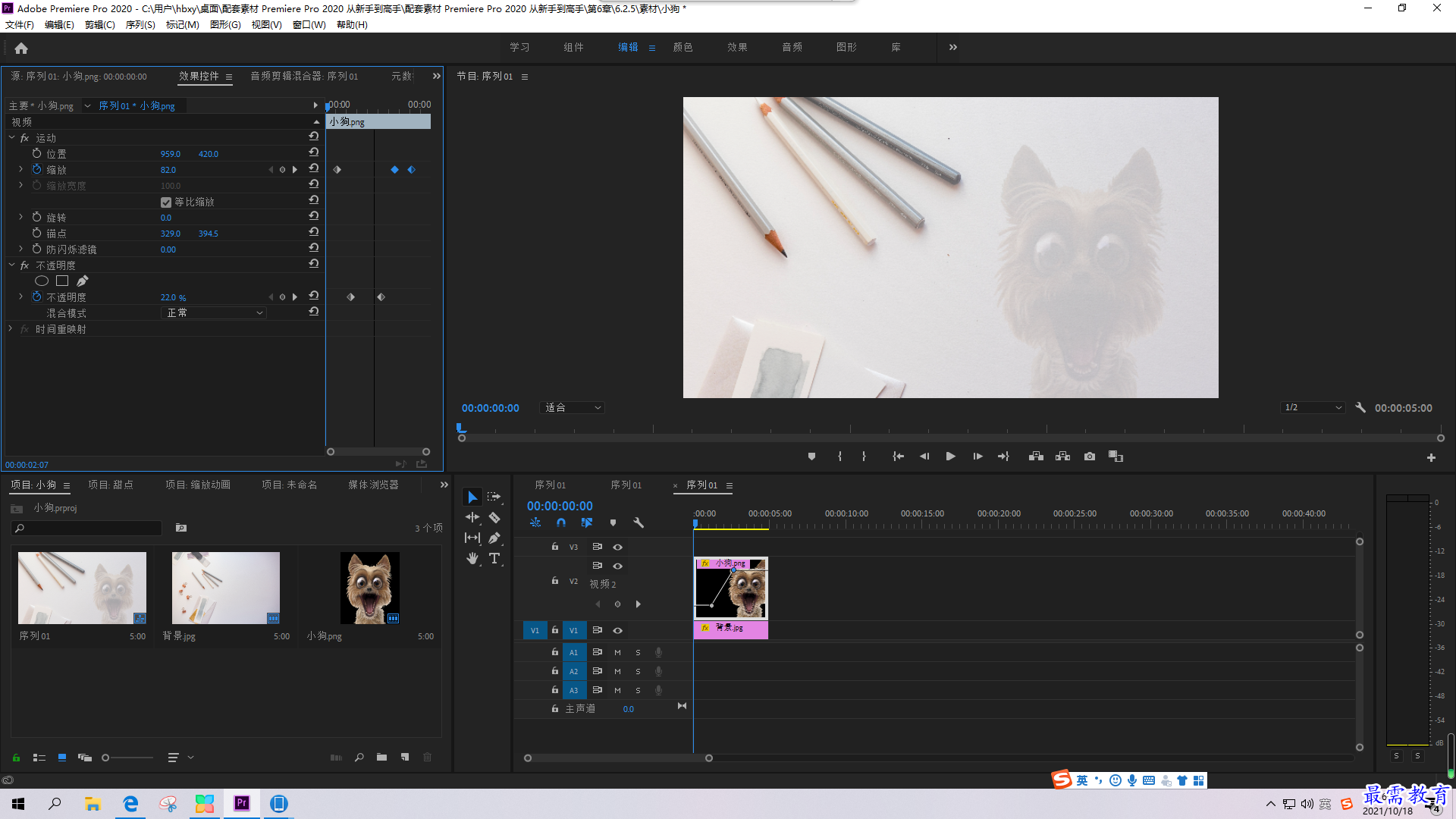Toggle lock on track V2
Image resolution: width=1456 pixels, height=819 pixels.
coord(555,581)
